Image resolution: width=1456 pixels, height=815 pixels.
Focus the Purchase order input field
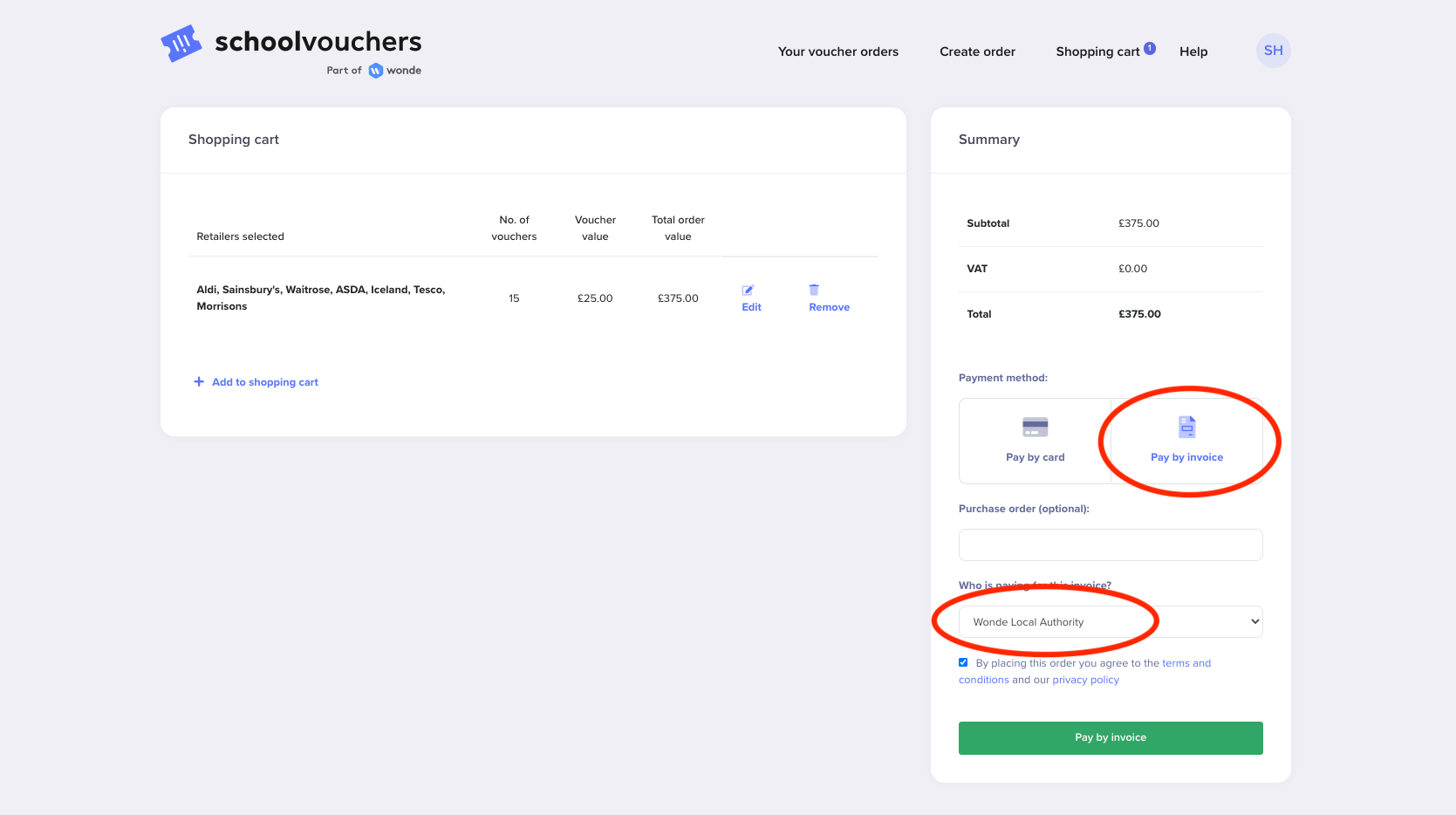click(1111, 544)
